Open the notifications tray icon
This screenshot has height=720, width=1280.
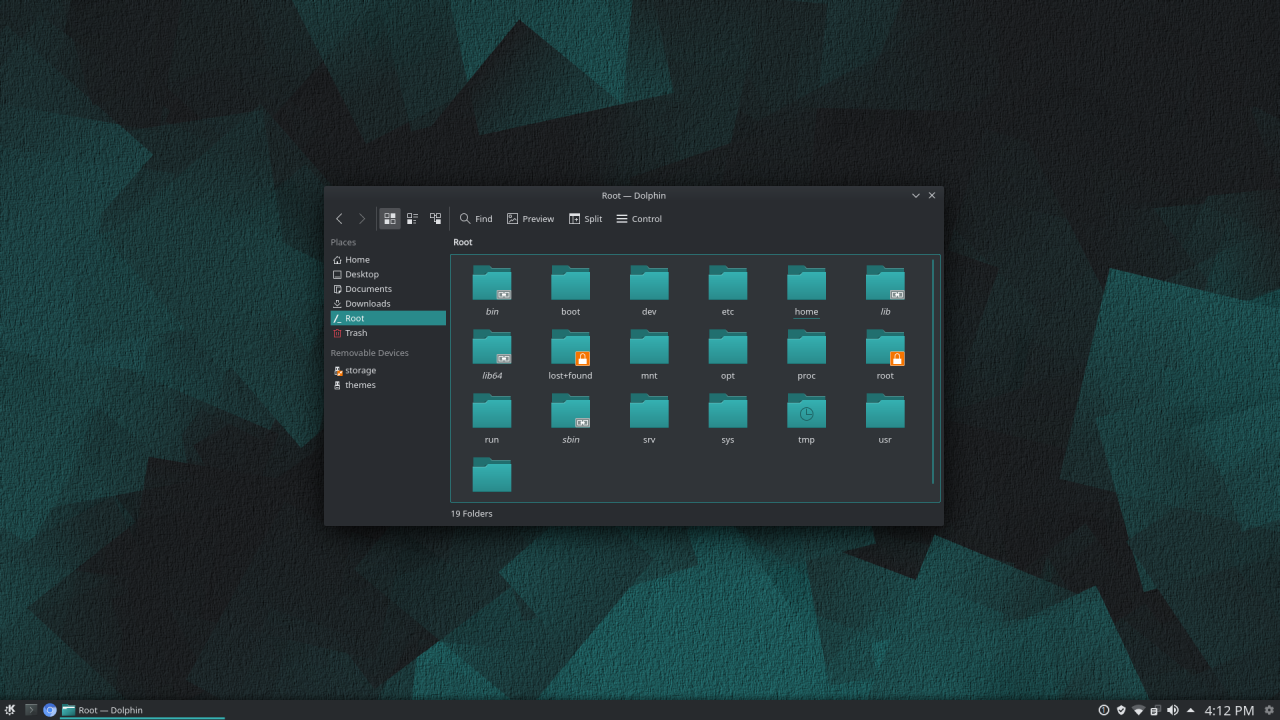coord(1104,710)
